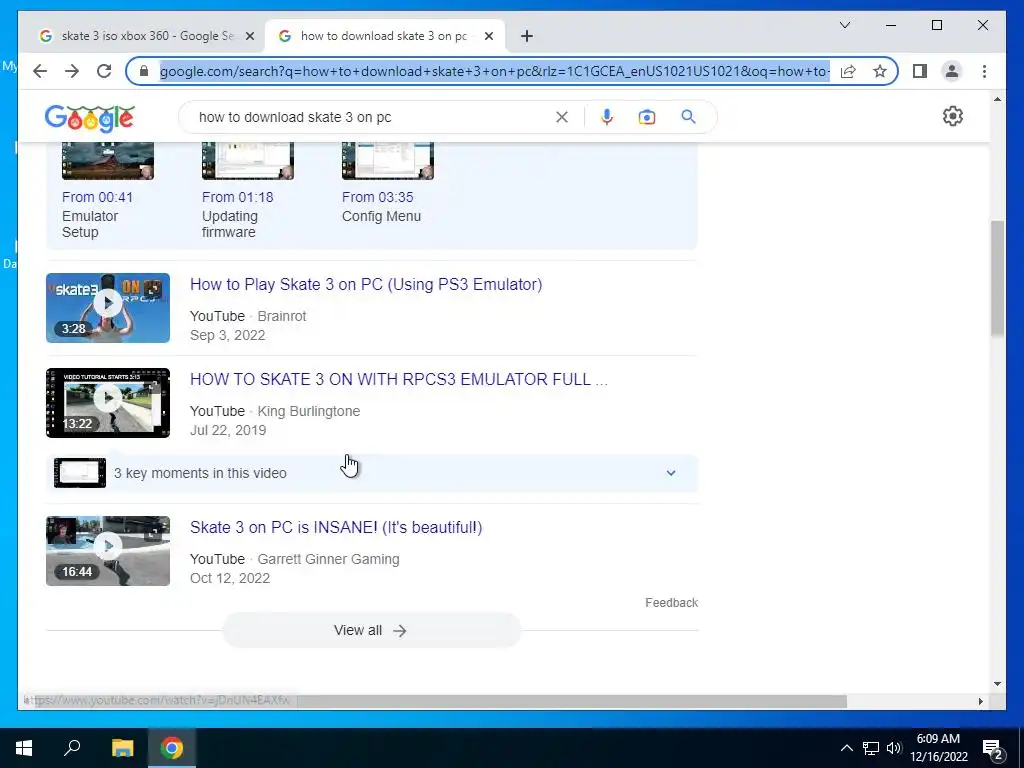Open File Explorer from taskbar

coord(122,748)
